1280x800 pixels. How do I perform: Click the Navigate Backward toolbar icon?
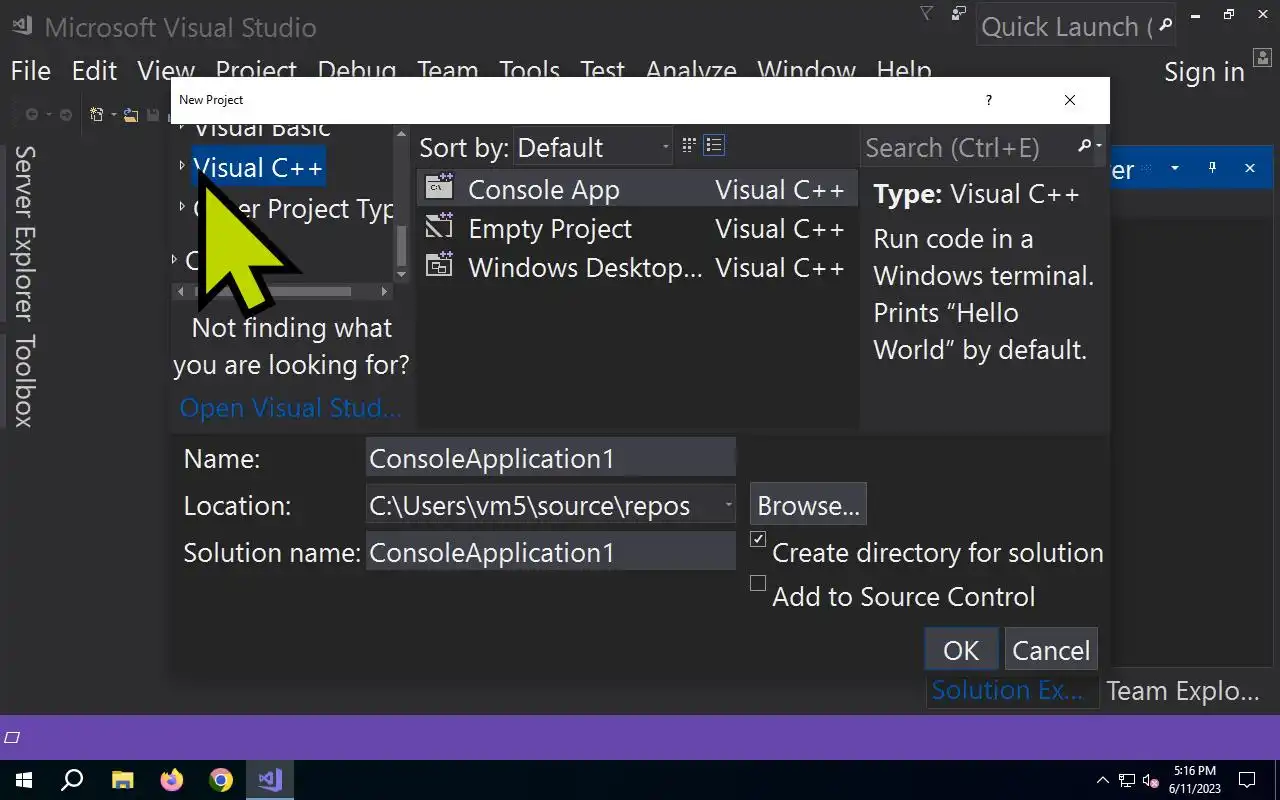point(33,115)
